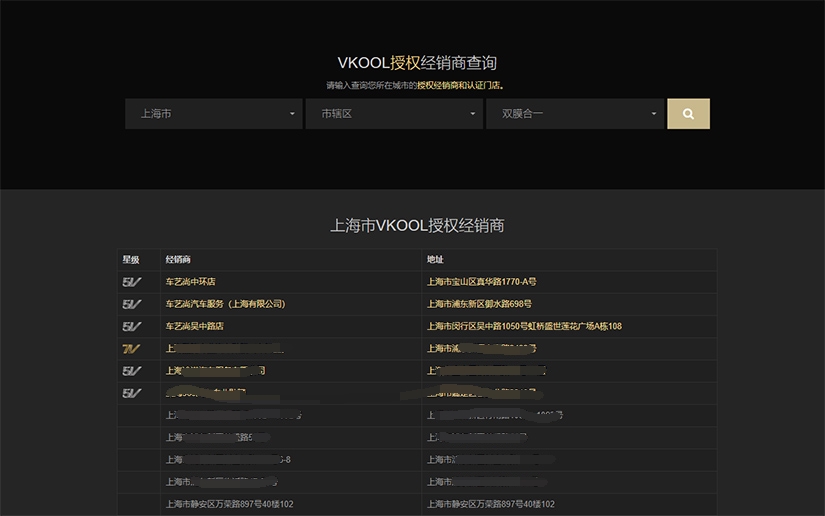
Task: Click the 5V badge beside 车艺尚汽车服务
Action: (131, 304)
